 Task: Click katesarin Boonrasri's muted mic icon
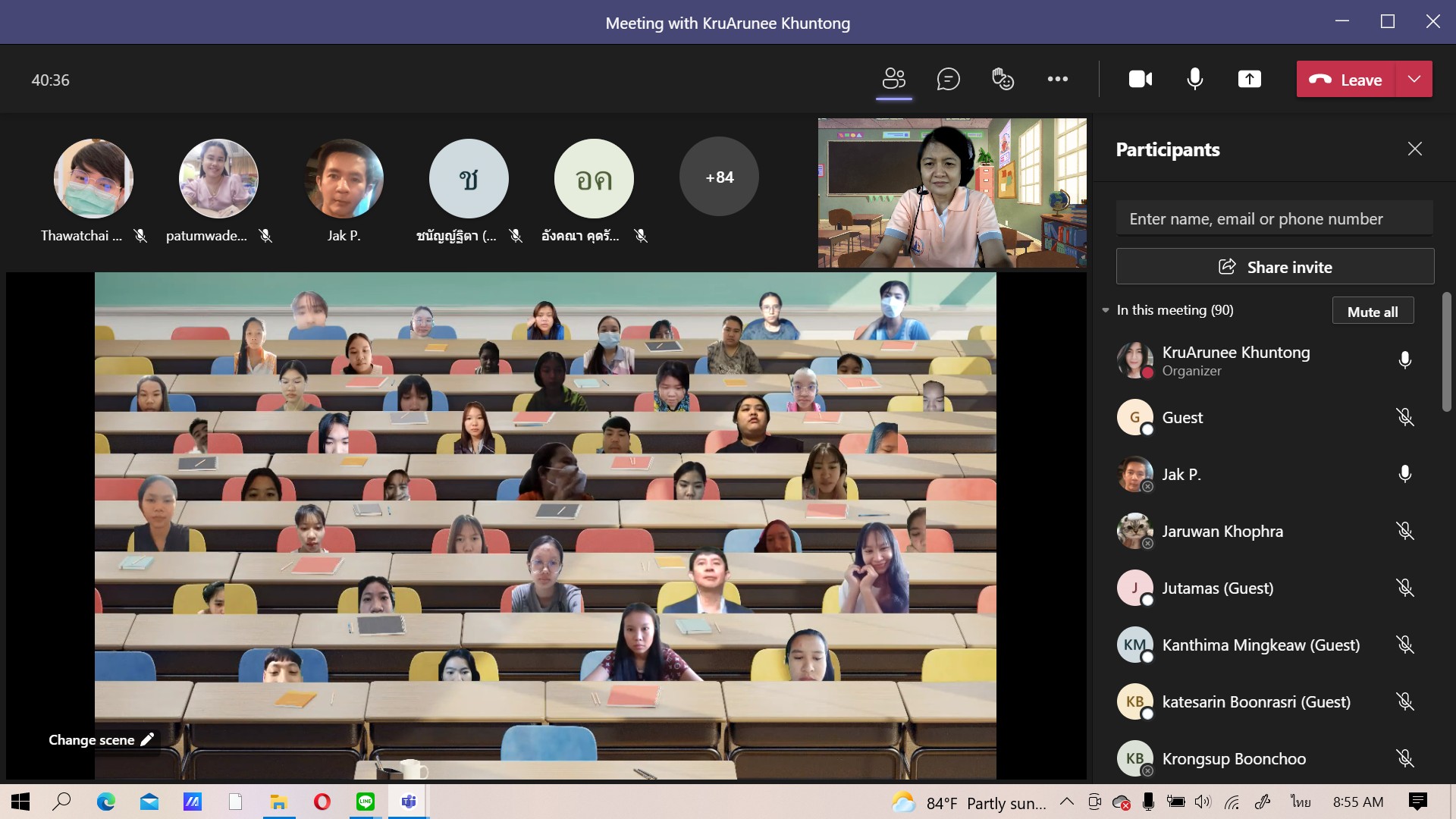pos(1405,701)
